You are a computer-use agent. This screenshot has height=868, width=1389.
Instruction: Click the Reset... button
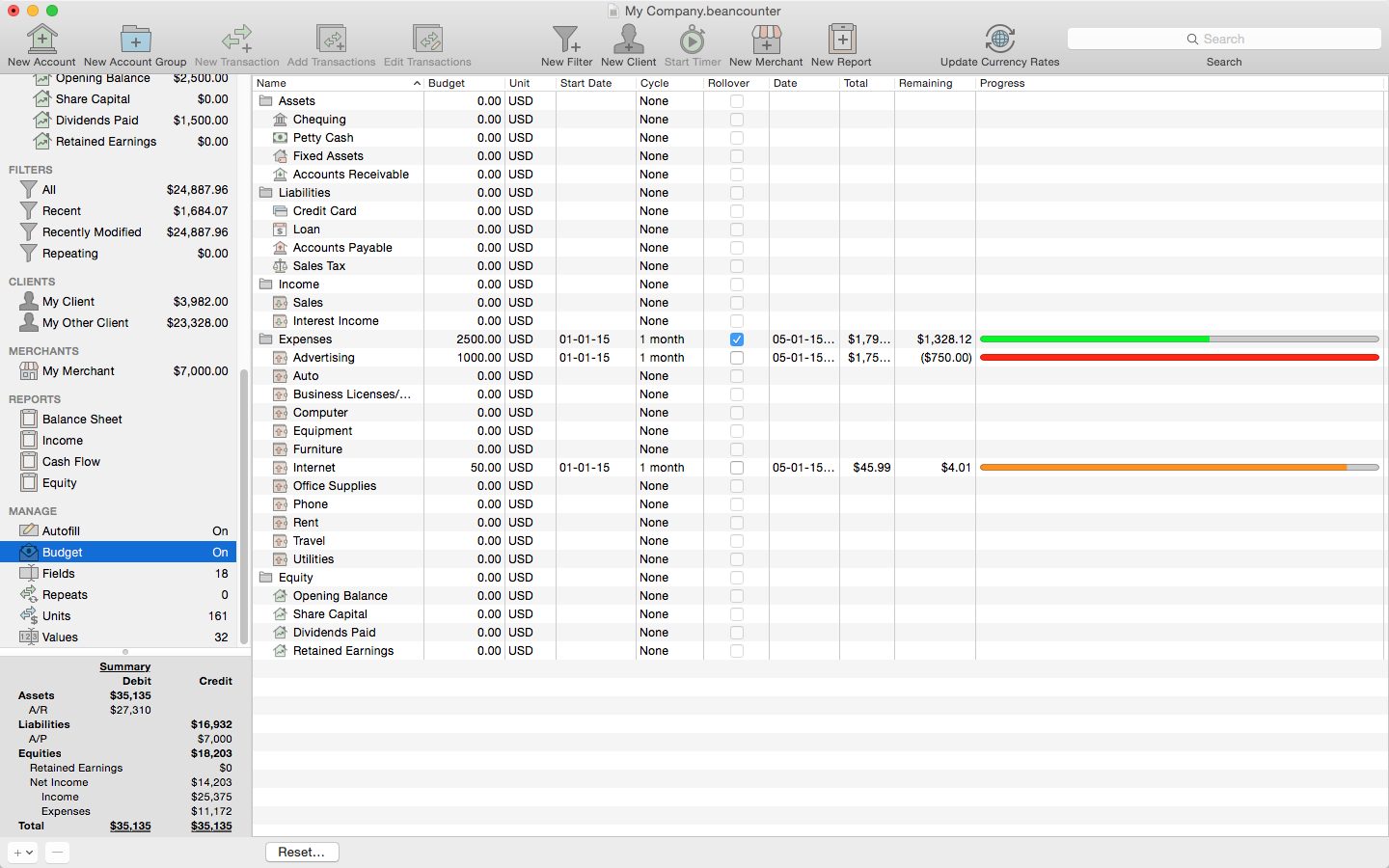coord(302,853)
